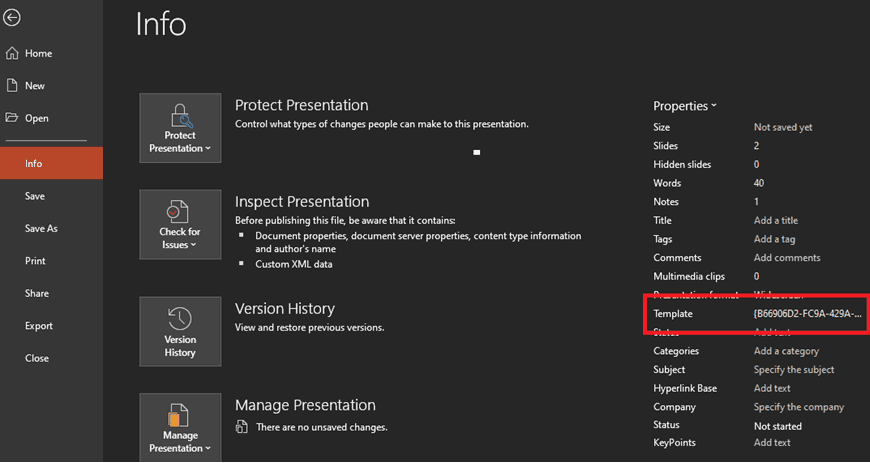Click the Protect Presentation lock icon
The width and height of the screenshot is (870, 463).
pos(180,114)
